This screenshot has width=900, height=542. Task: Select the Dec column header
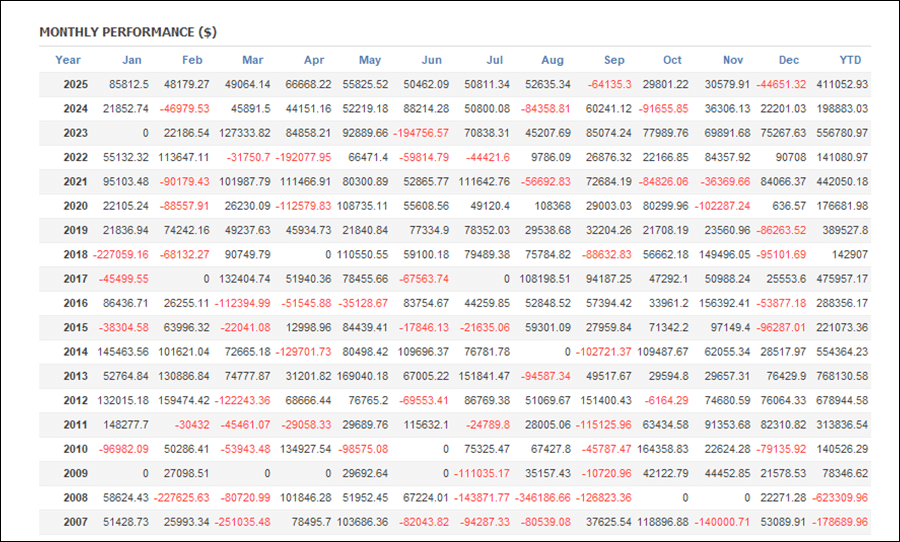[790, 60]
